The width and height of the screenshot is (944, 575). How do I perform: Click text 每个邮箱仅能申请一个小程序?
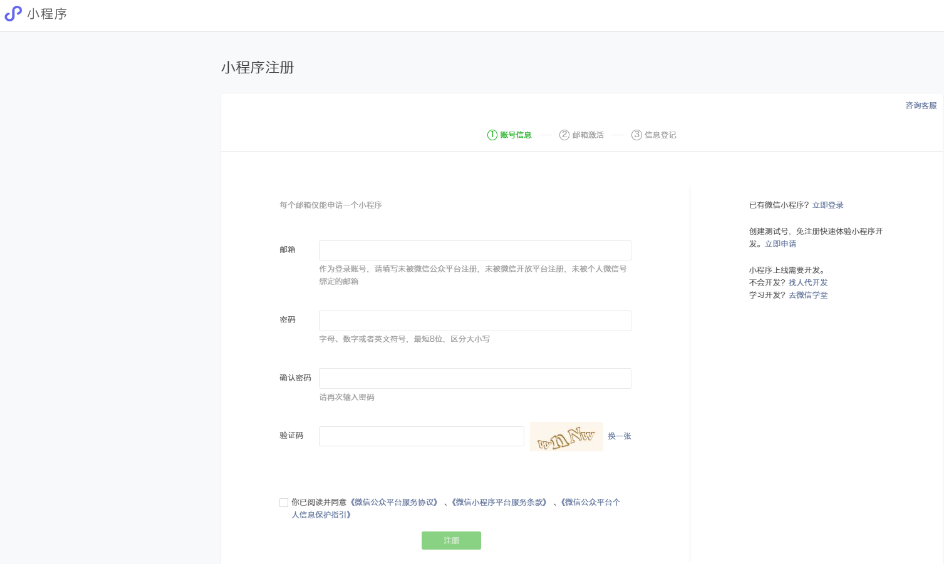coord(331,205)
